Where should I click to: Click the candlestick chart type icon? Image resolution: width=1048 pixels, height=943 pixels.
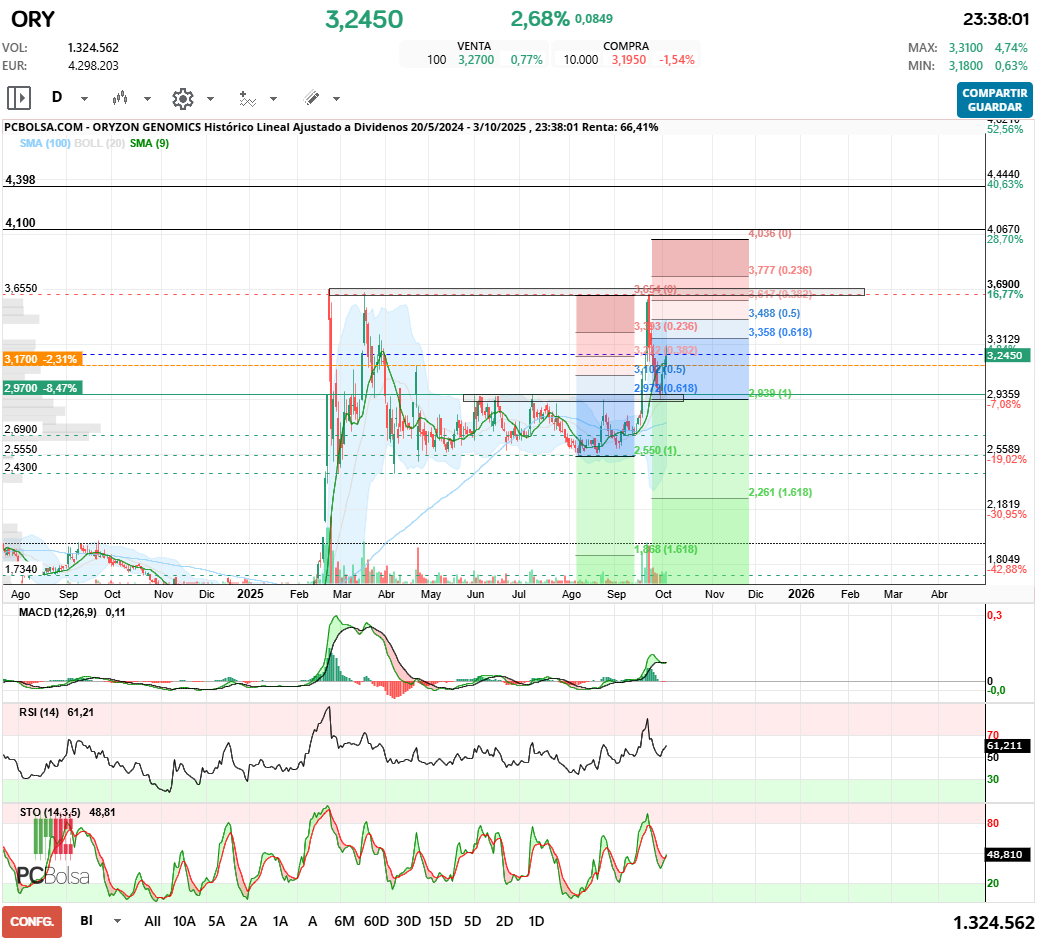[120, 98]
